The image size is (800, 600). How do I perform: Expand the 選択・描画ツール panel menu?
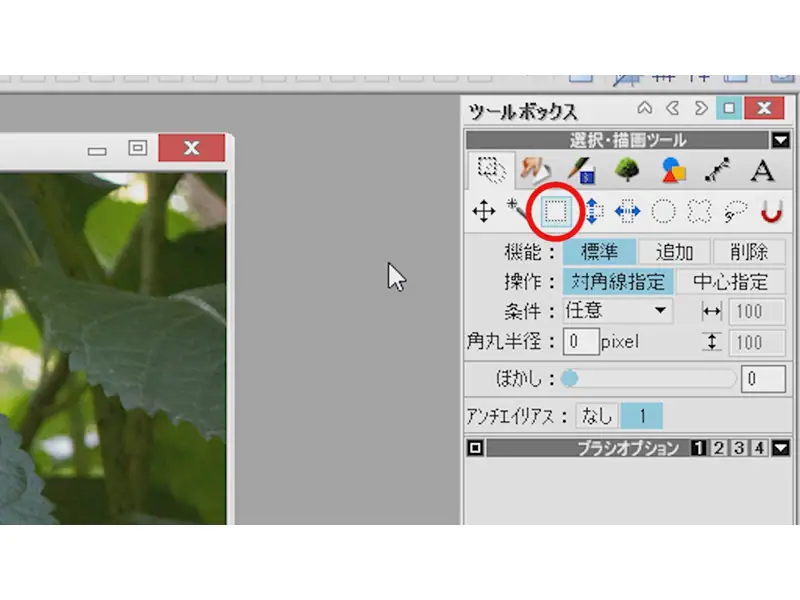coord(783,139)
